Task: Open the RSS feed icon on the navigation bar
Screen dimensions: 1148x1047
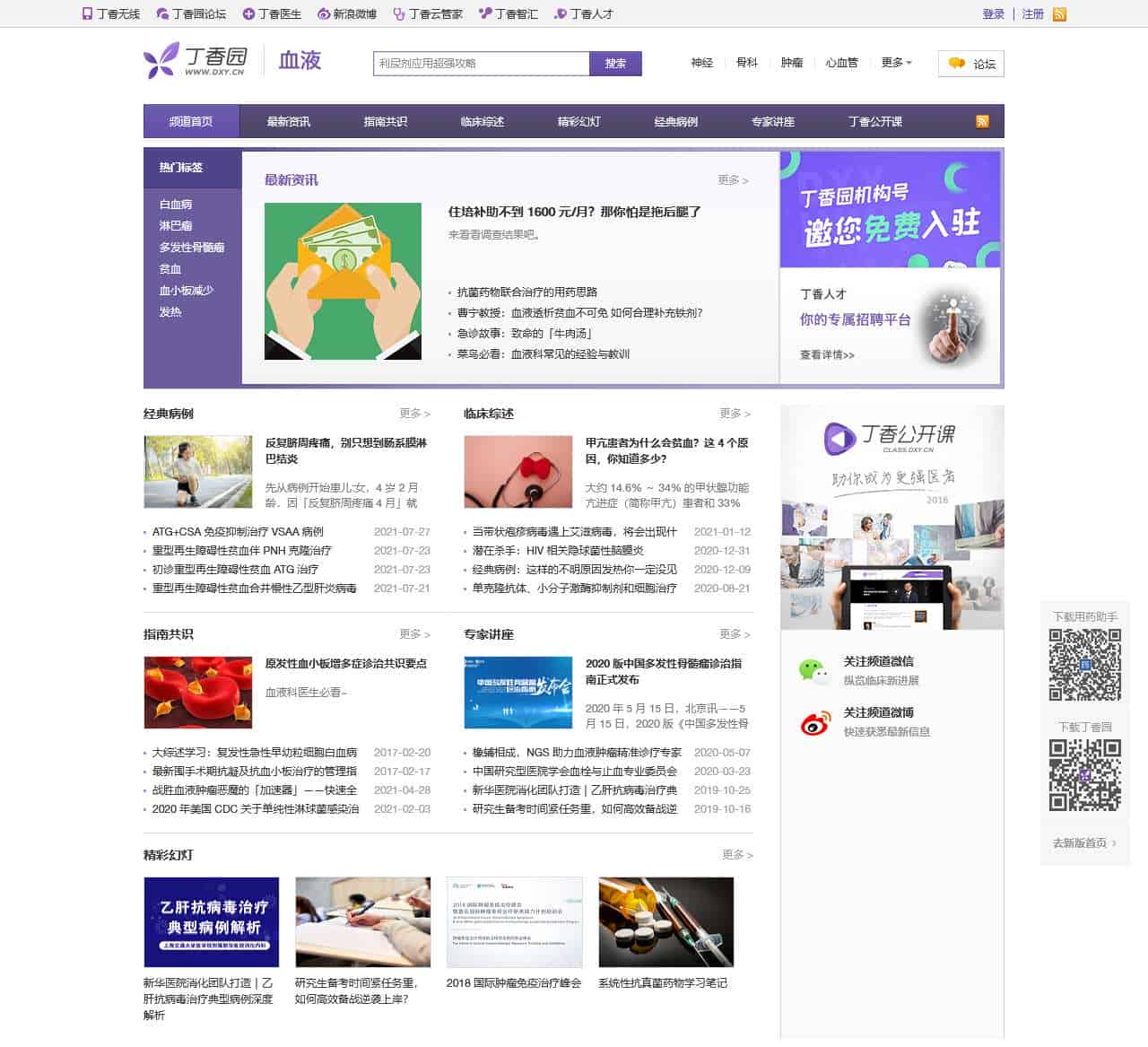Action: (983, 121)
